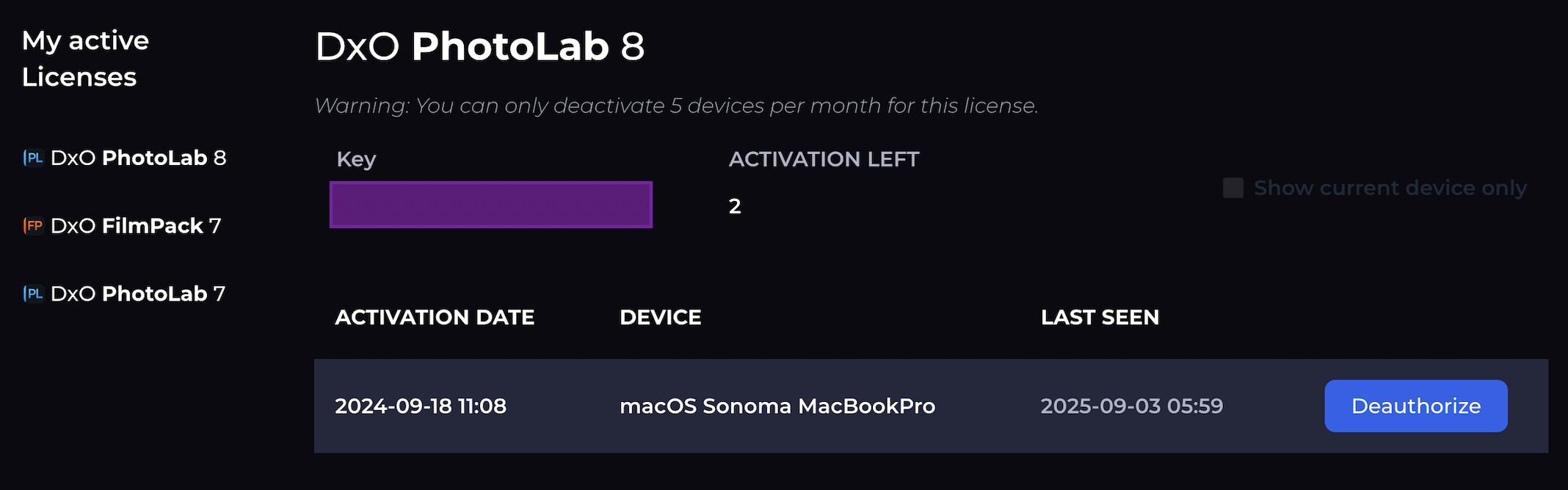Click the DEVICE column header

pyautogui.click(x=660, y=317)
